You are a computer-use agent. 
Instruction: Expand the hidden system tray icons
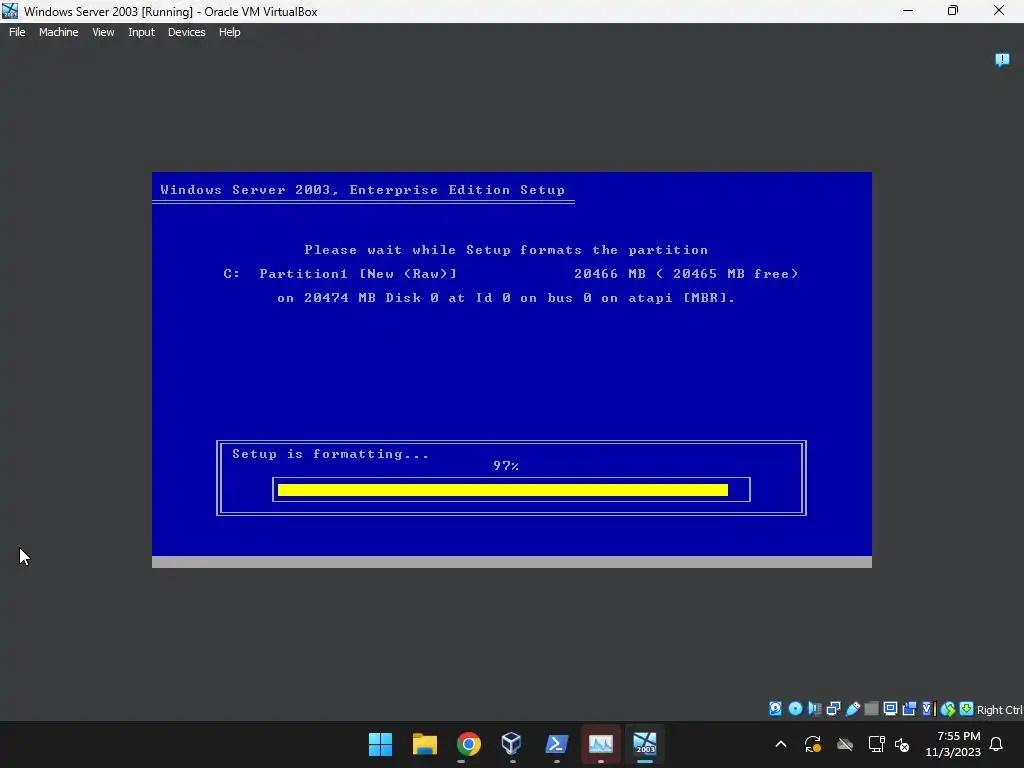click(781, 744)
